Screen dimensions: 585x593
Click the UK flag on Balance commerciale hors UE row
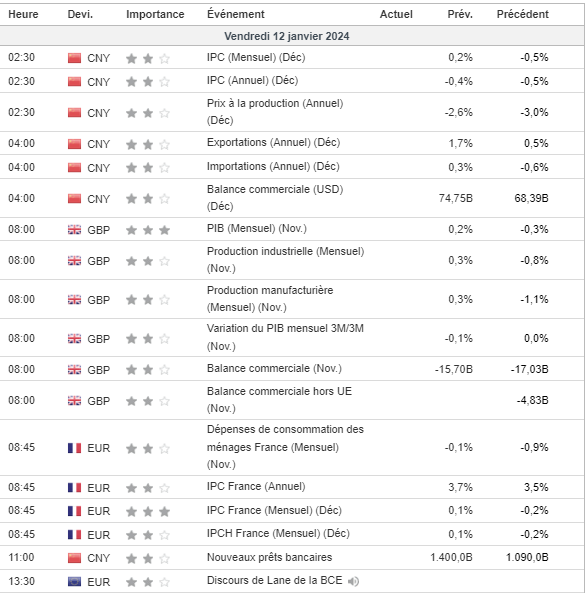[x=74, y=401]
